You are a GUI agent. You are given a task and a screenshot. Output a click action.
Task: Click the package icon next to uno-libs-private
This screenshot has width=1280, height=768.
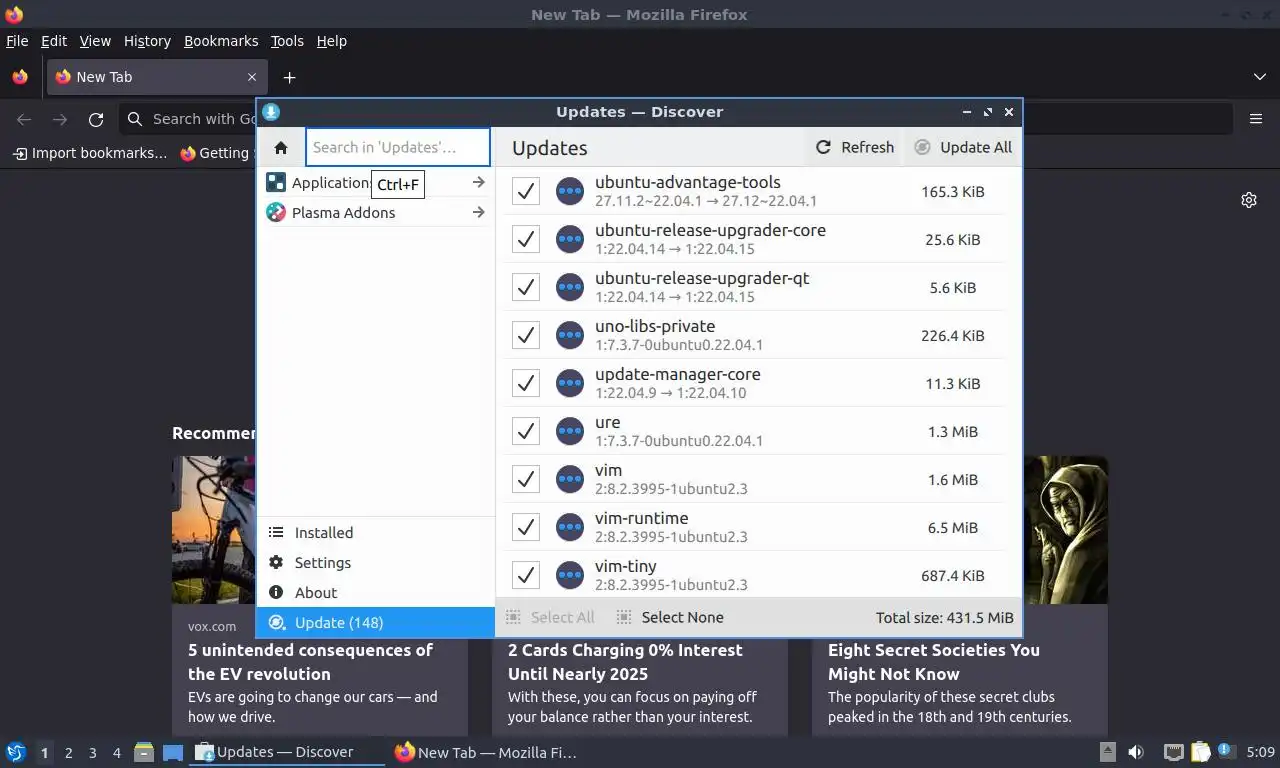[570, 335]
